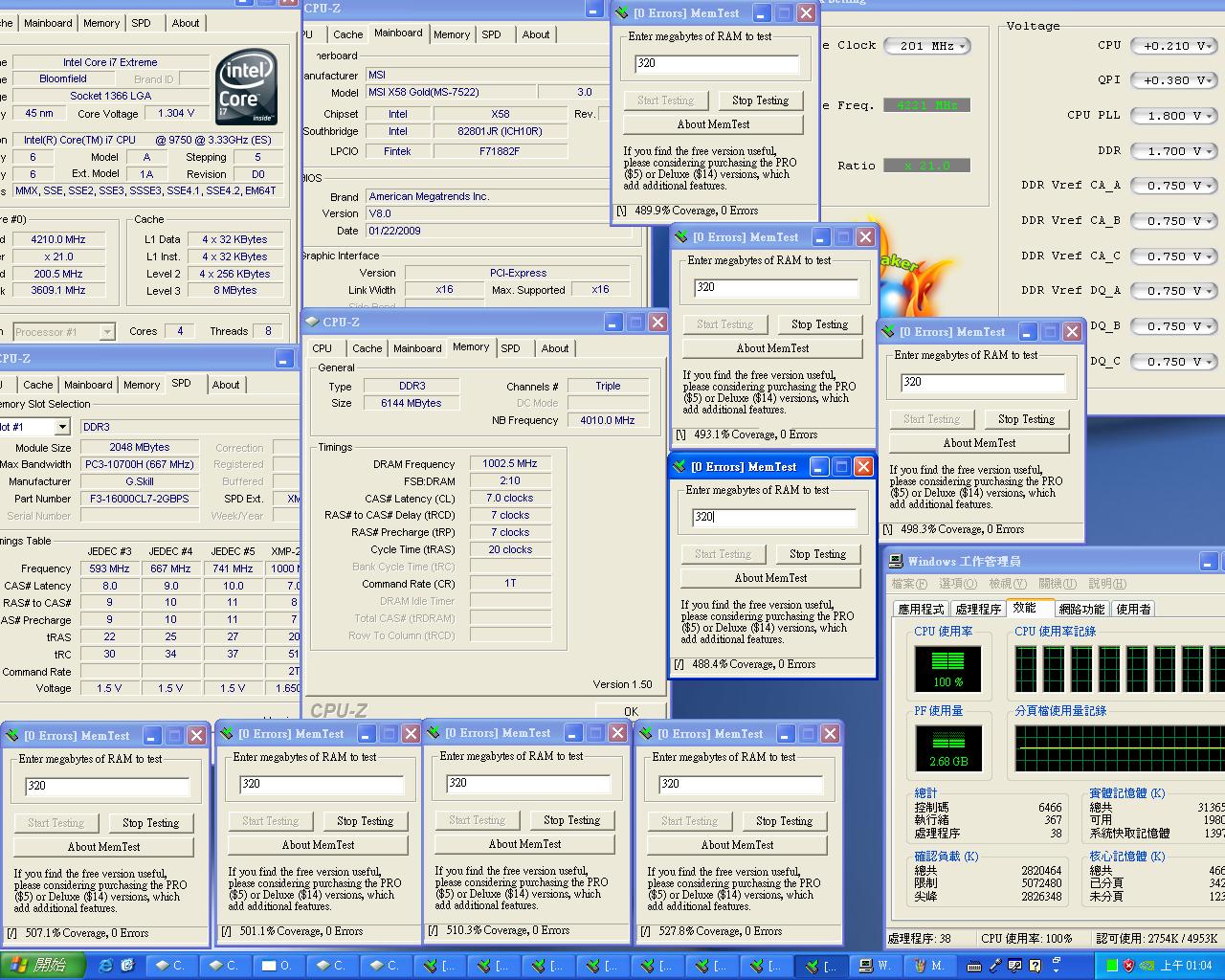Click the MemTest title icon in the 493.1% coverage window

click(x=681, y=237)
